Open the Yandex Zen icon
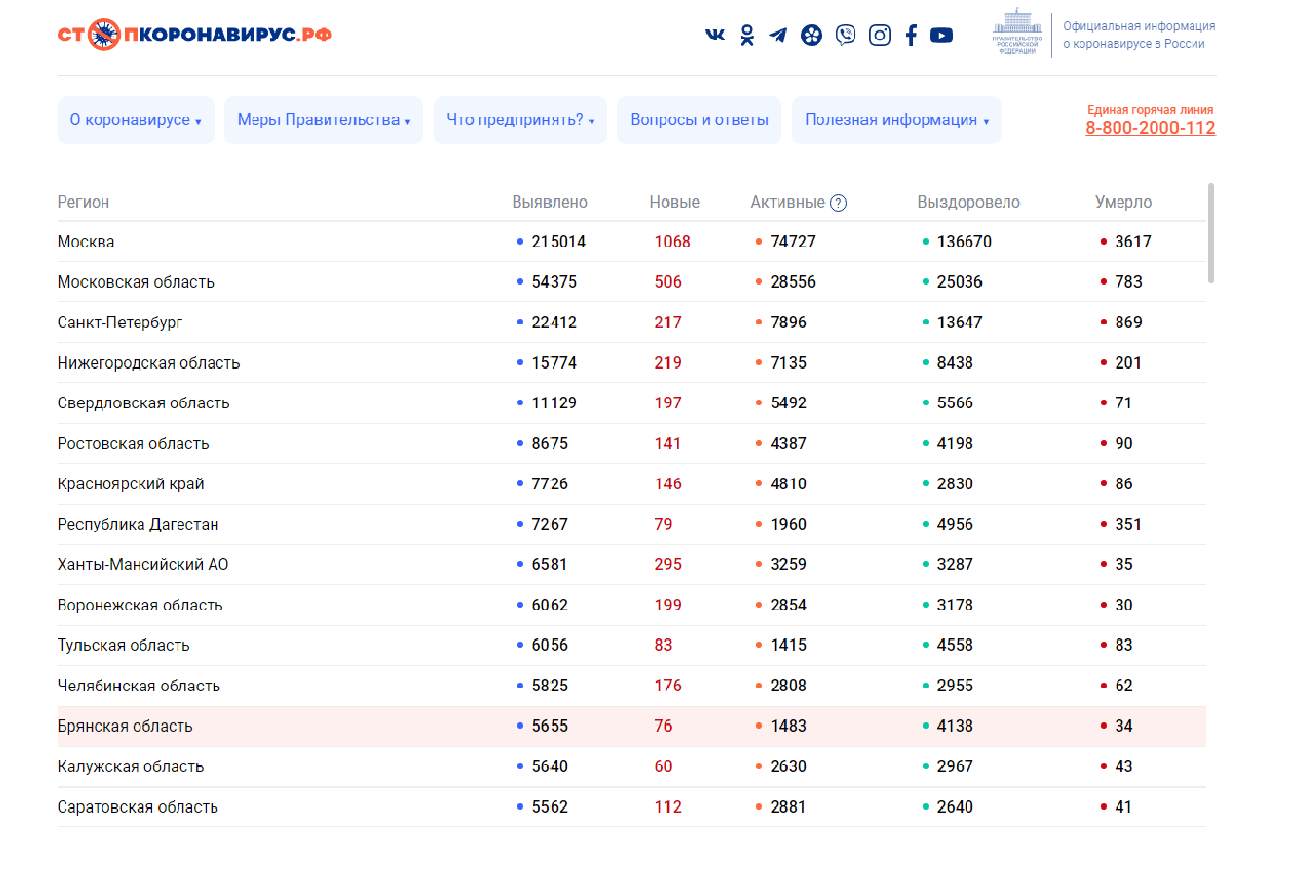 [x=812, y=35]
